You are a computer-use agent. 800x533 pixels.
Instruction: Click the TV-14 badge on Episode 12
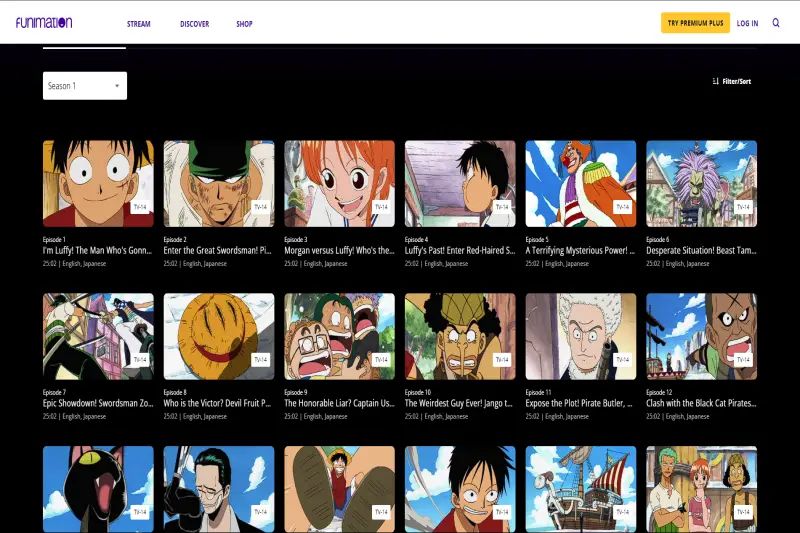pyautogui.click(x=743, y=360)
